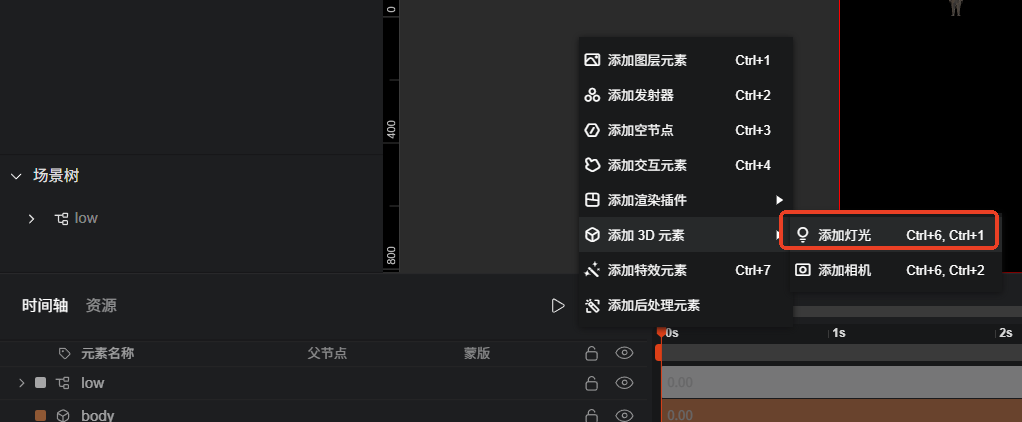This screenshot has width=1022, height=422.
Task: Expand the low node in scene tree
Action: coord(31,219)
